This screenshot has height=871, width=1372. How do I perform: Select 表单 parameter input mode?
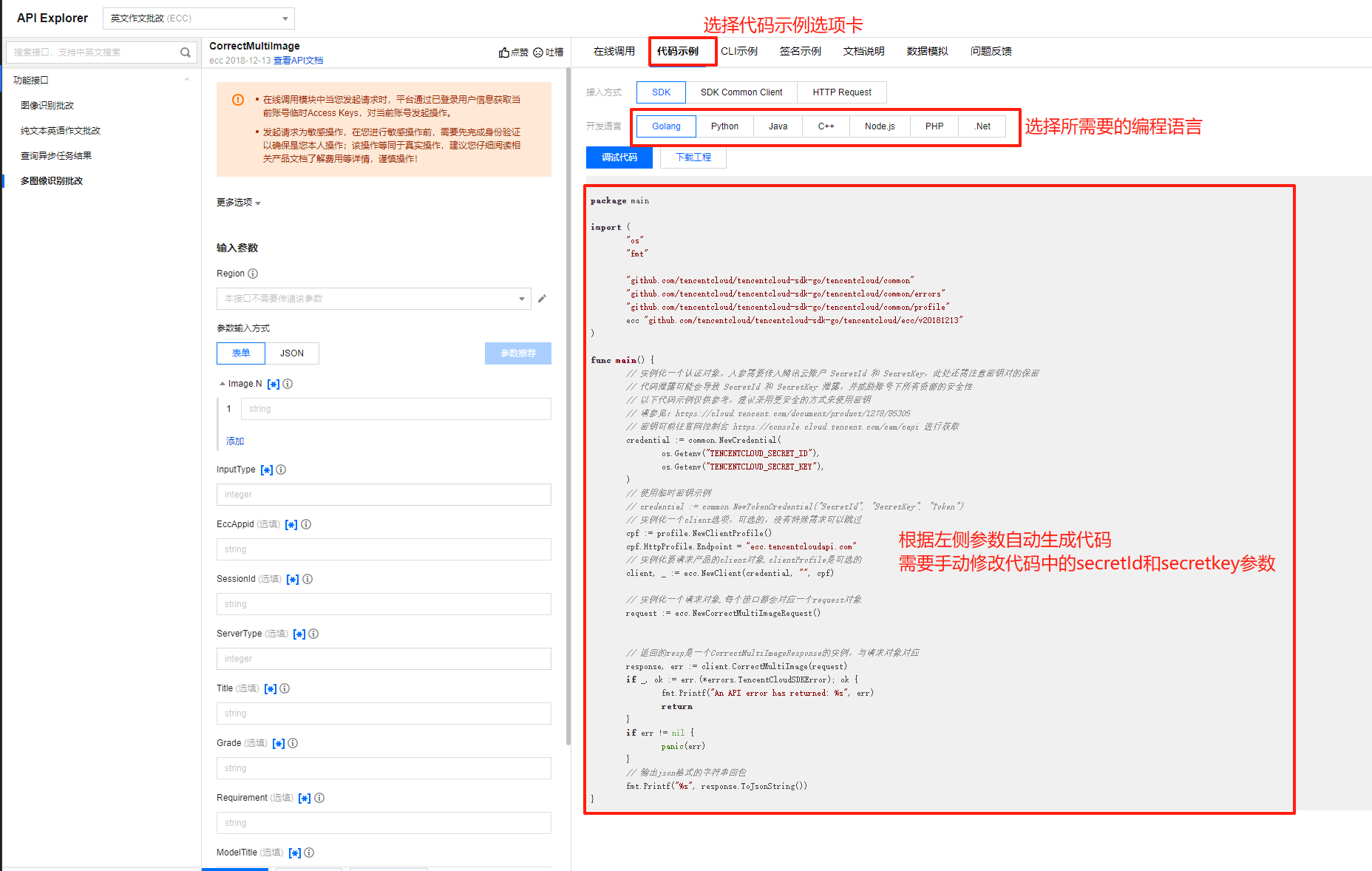coord(241,353)
